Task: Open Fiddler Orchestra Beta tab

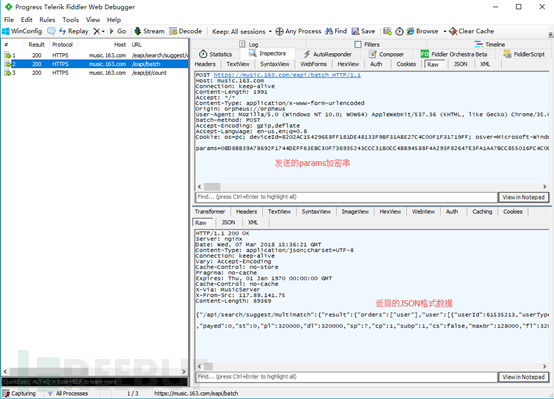Action: [454, 54]
